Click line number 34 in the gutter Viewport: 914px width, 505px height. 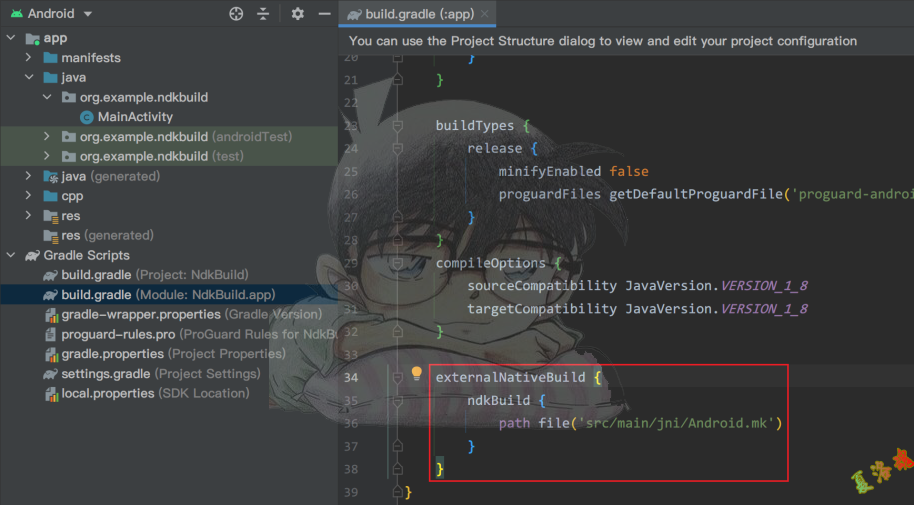350,378
